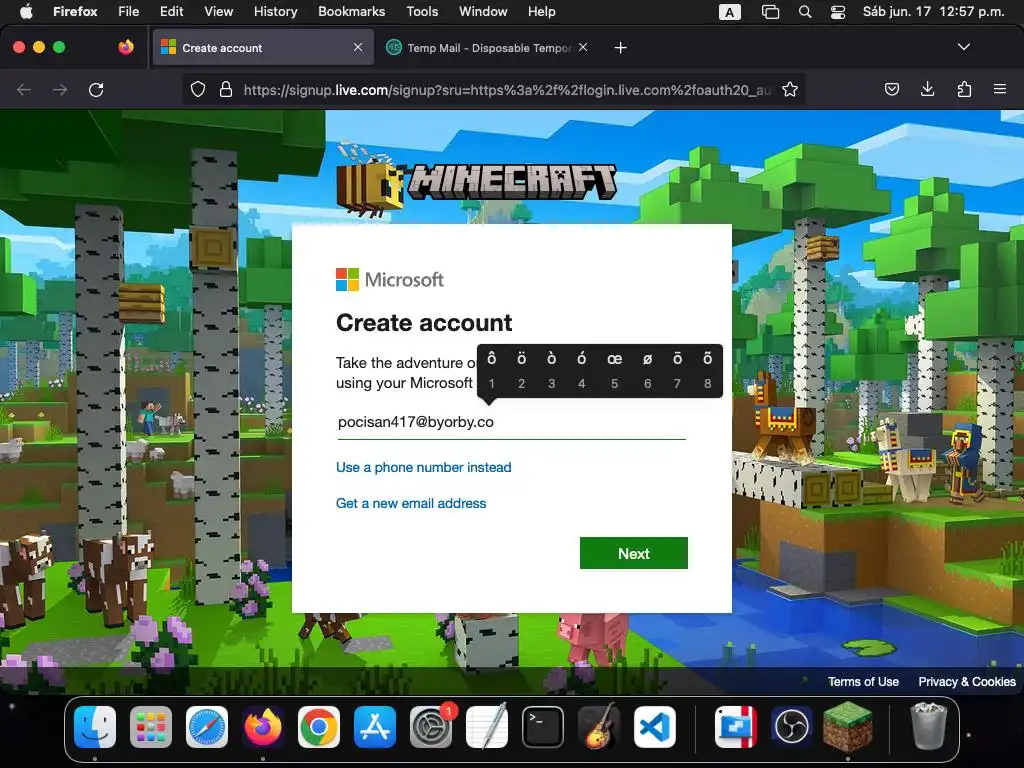The image size is (1024, 768).
Task: Open Google Chrome from the Dock
Action: pos(319,727)
